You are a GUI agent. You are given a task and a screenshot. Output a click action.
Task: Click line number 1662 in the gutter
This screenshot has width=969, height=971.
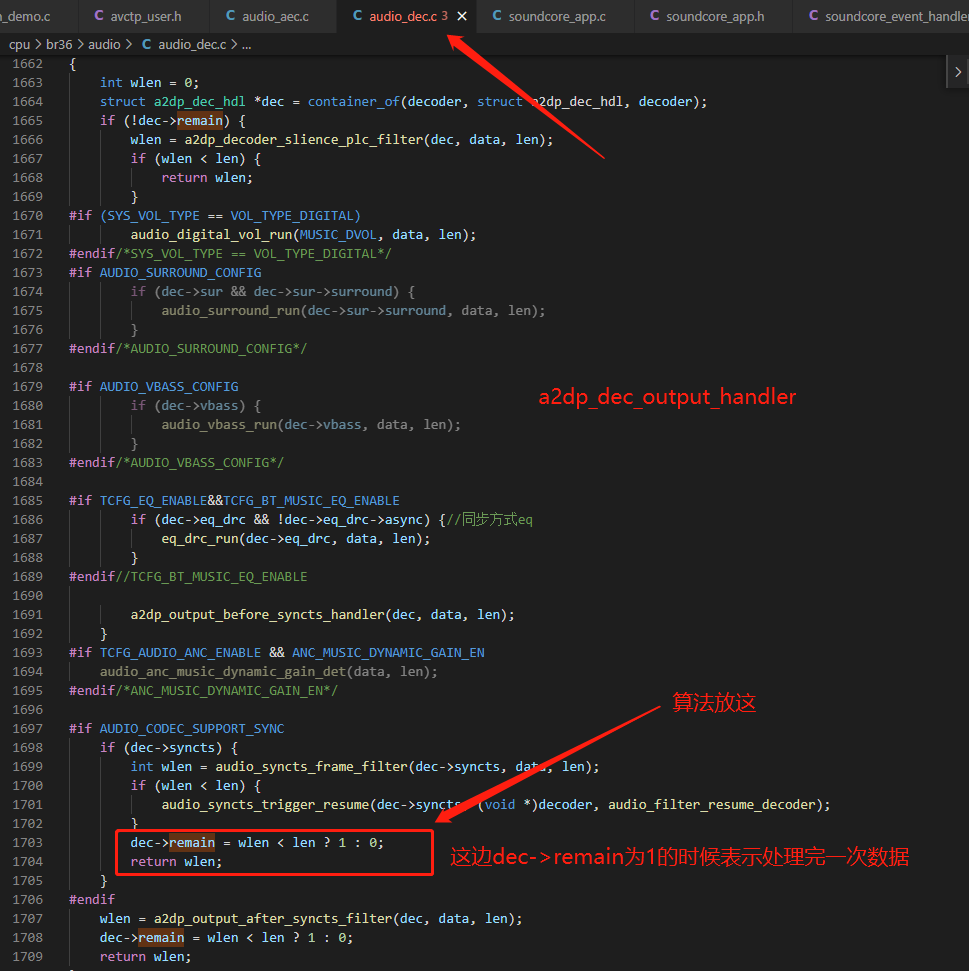pos(27,64)
